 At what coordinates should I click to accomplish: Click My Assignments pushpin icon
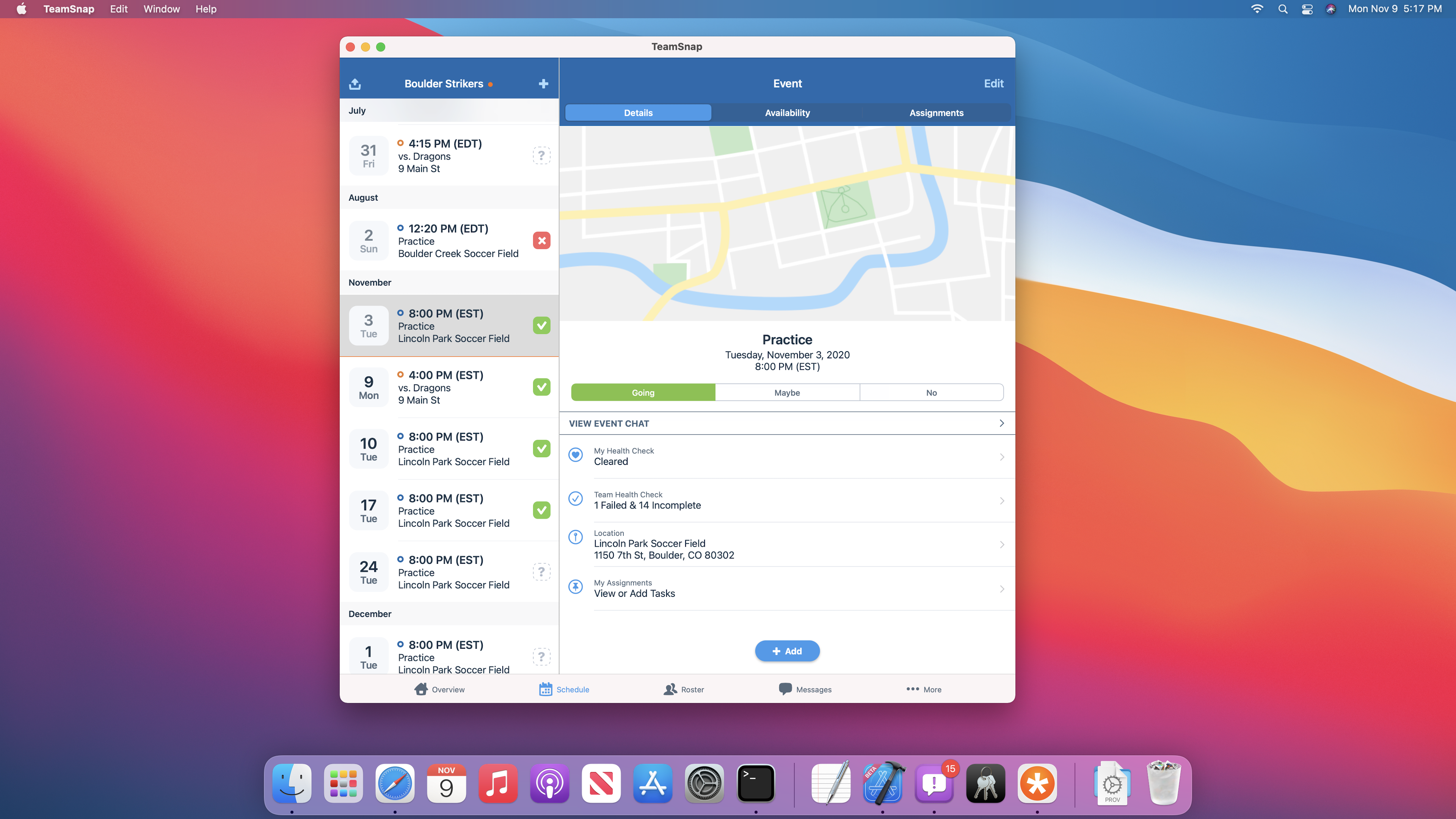[x=576, y=587]
